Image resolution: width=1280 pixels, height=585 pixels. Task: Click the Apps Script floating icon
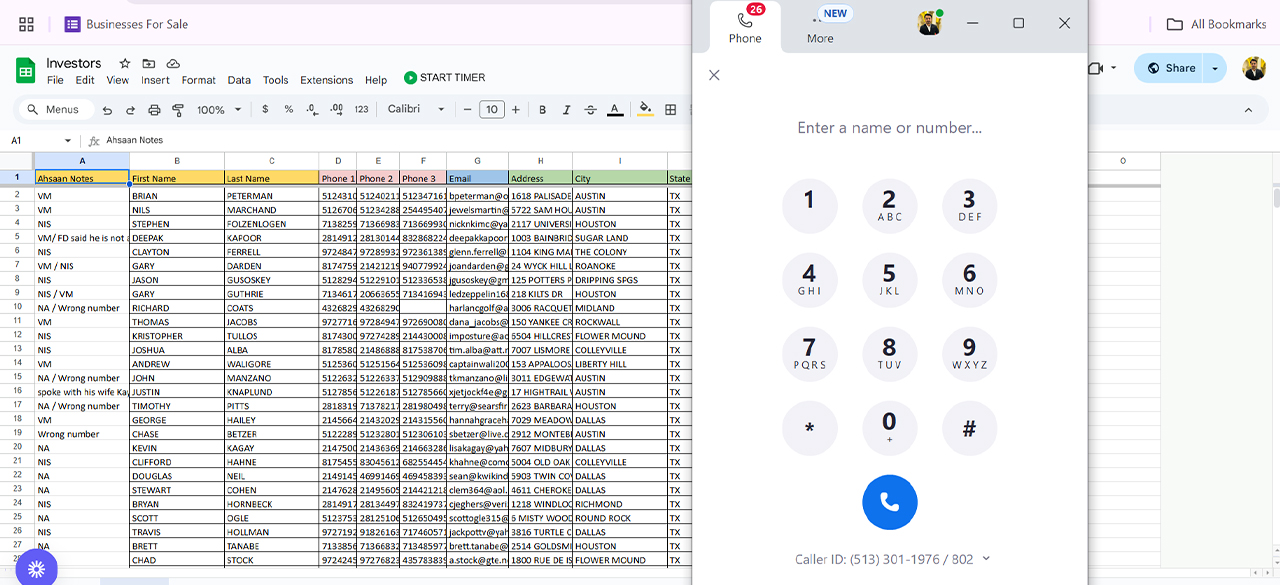pyautogui.click(x=36, y=568)
